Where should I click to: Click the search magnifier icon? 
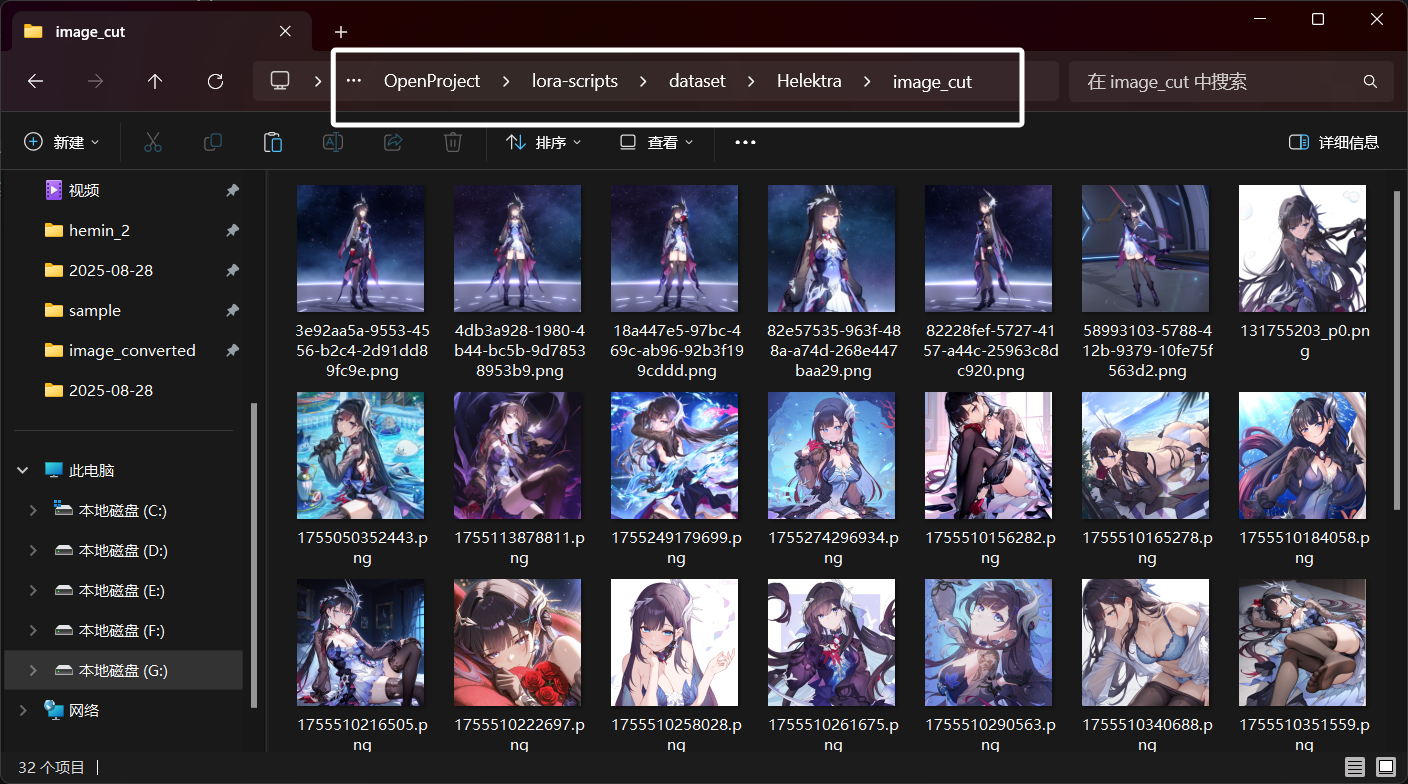pos(1370,82)
